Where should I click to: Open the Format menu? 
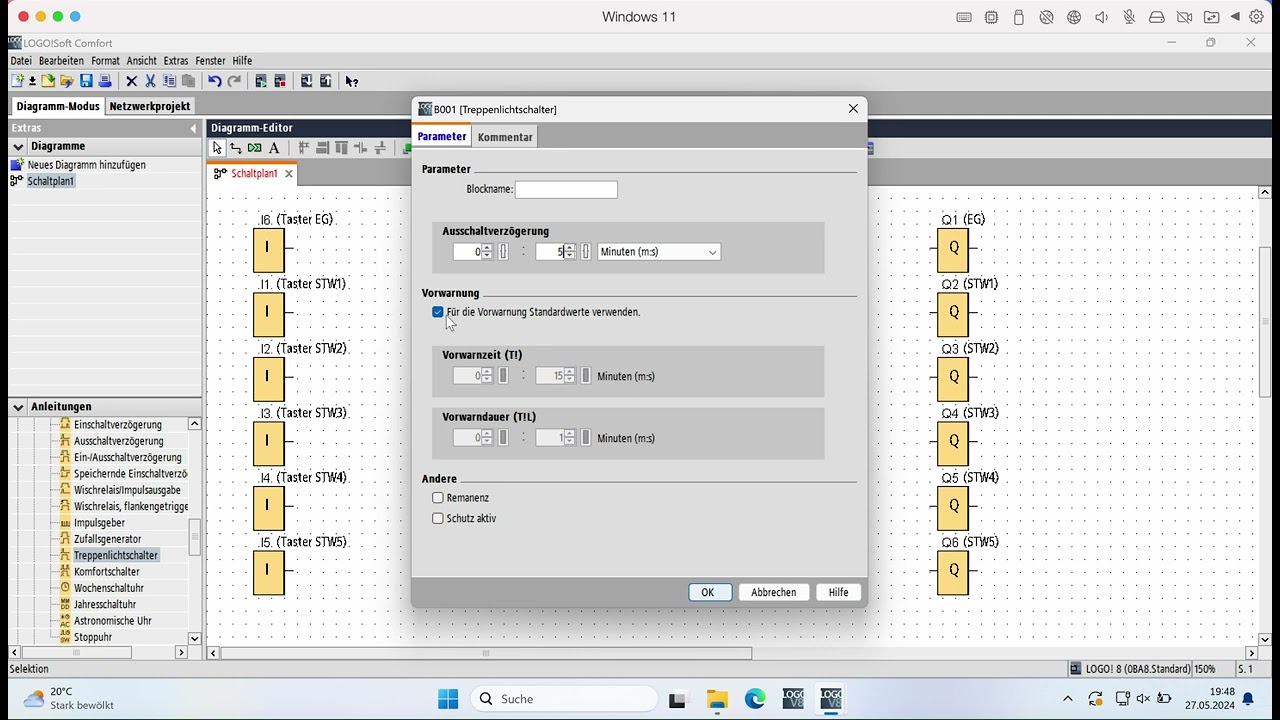(x=105, y=61)
